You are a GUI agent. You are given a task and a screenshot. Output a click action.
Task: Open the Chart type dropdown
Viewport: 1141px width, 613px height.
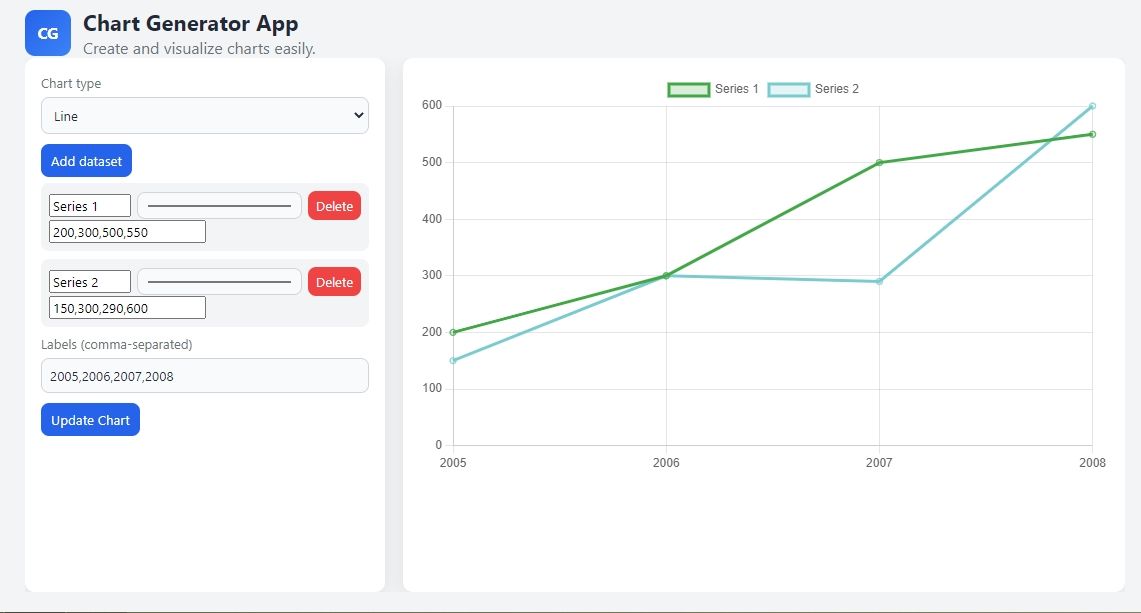[205, 116]
